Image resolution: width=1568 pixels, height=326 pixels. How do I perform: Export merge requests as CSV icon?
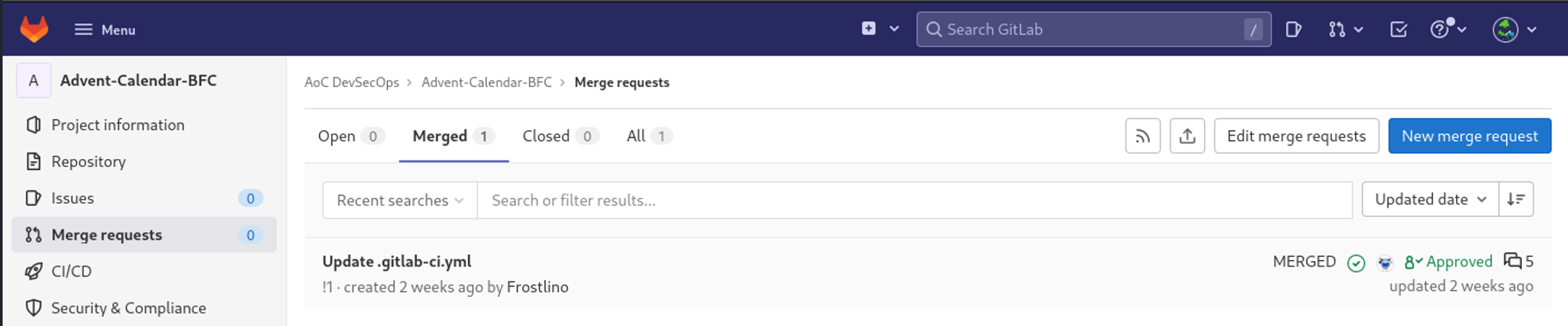(1188, 136)
